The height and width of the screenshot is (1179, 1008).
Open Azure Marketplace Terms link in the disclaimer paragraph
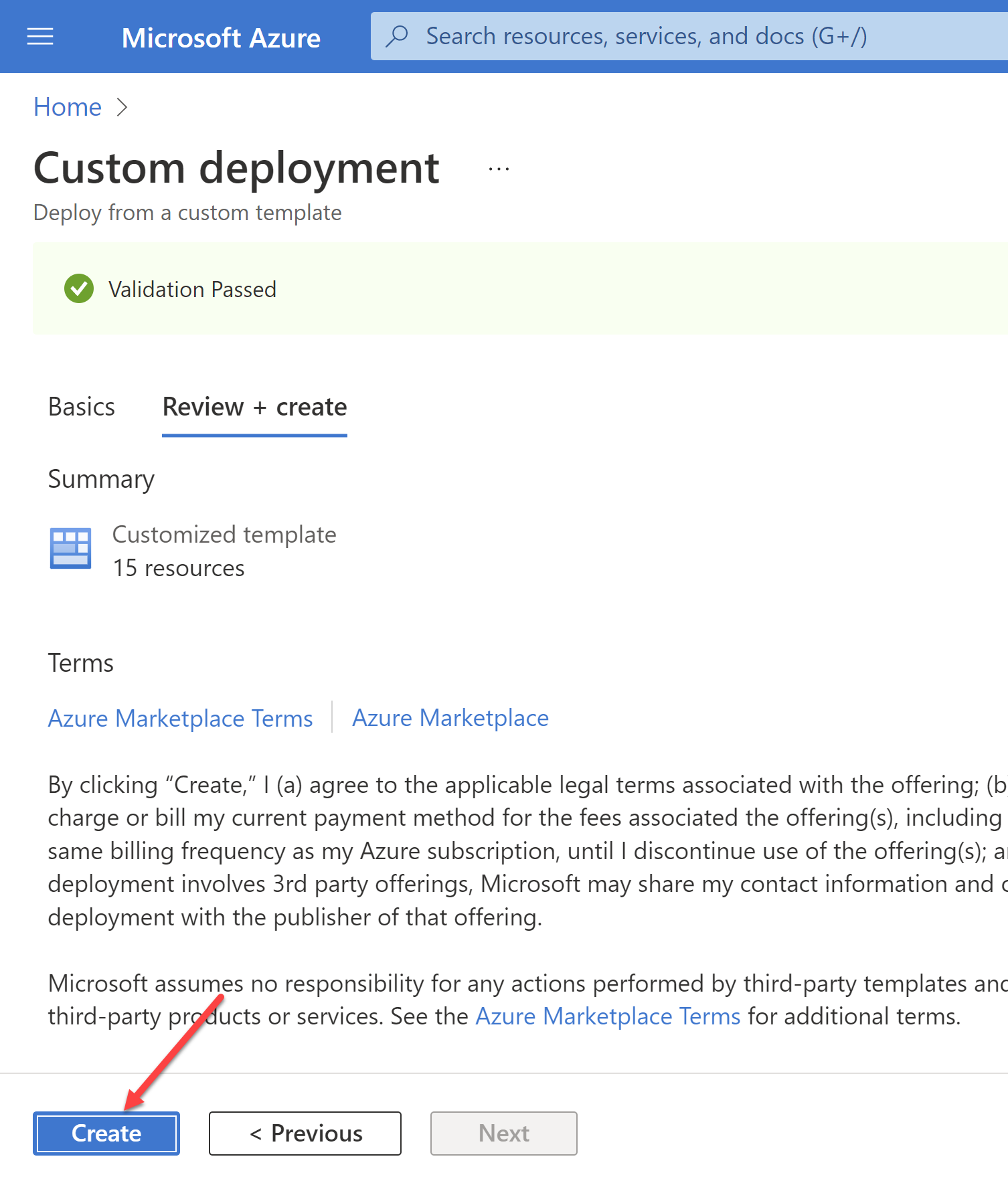(x=608, y=1016)
